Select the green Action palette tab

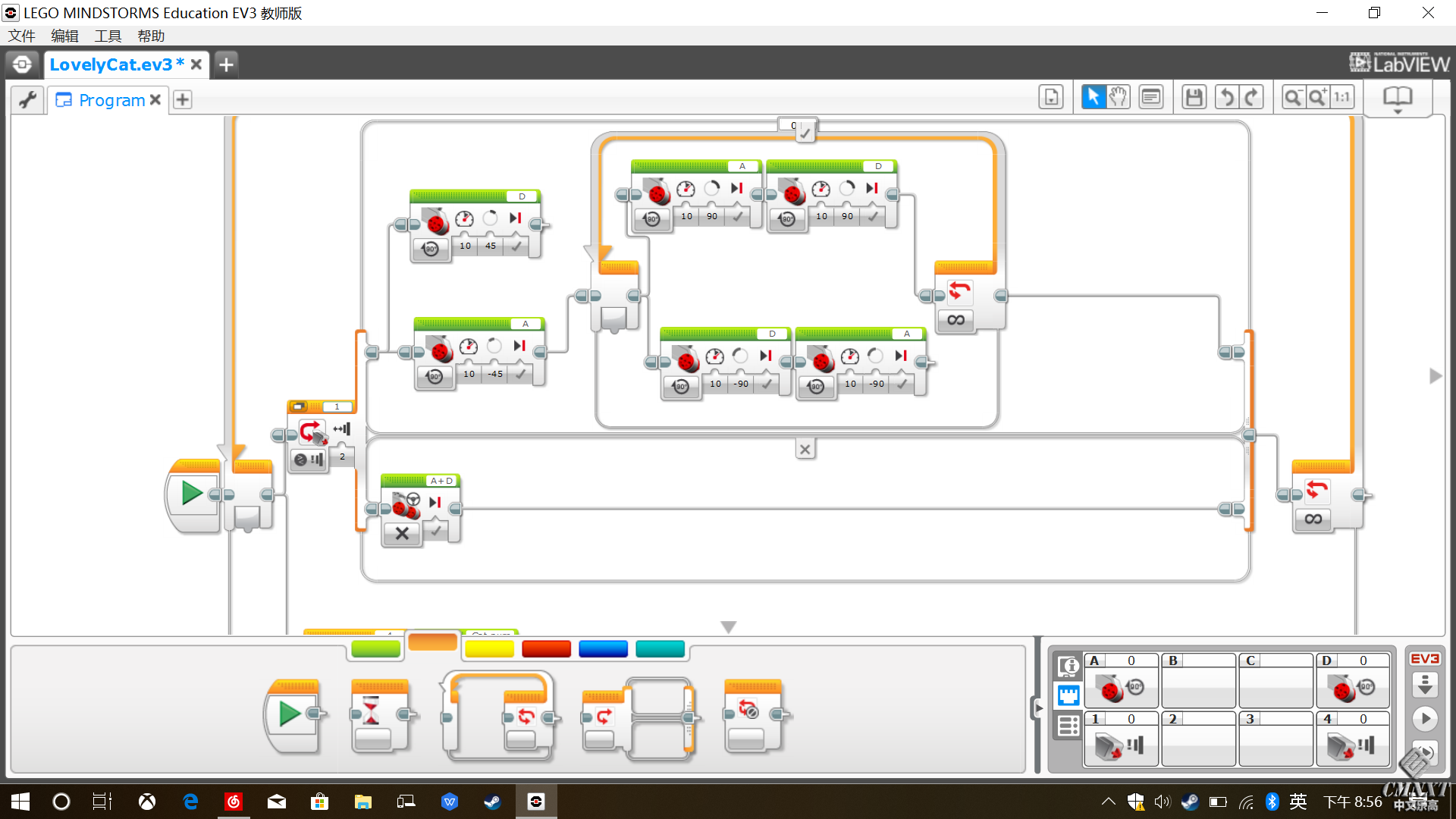(376, 648)
